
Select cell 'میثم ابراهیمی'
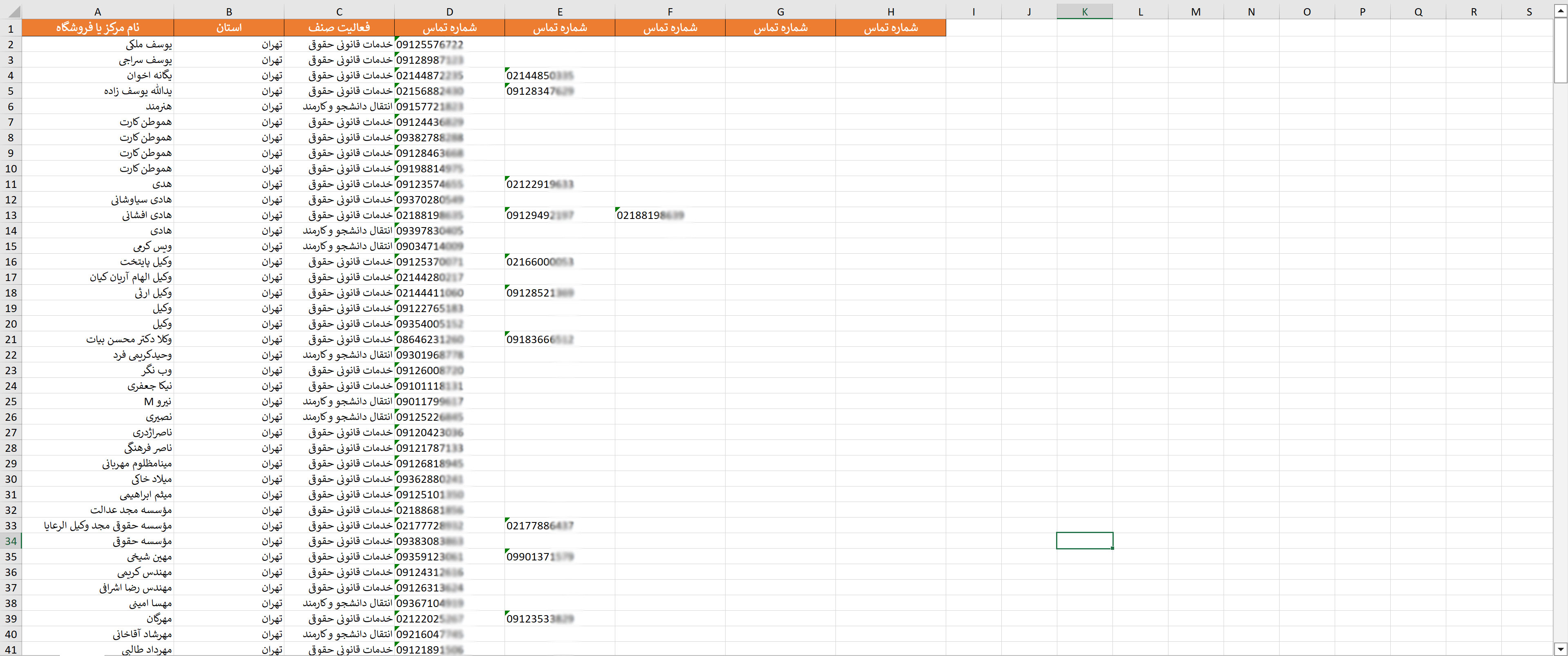98,494
